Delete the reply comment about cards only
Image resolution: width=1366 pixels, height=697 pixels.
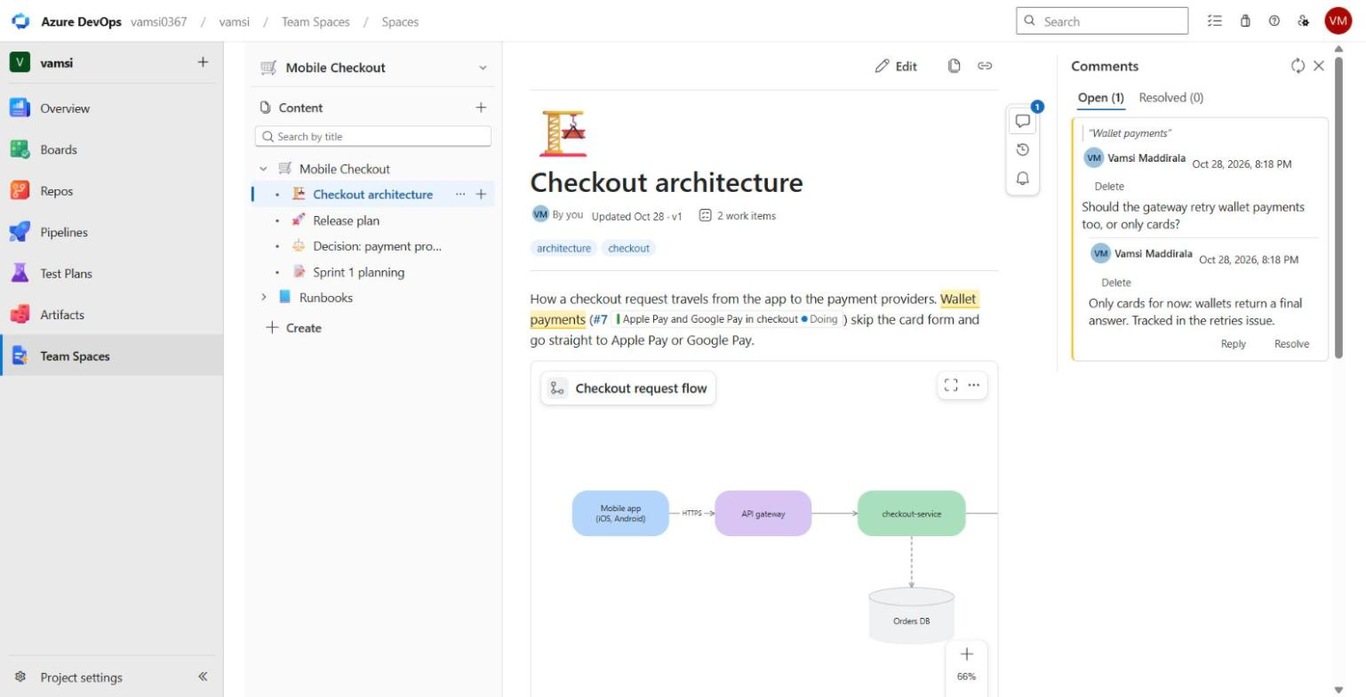click(x=1116, y=282)
